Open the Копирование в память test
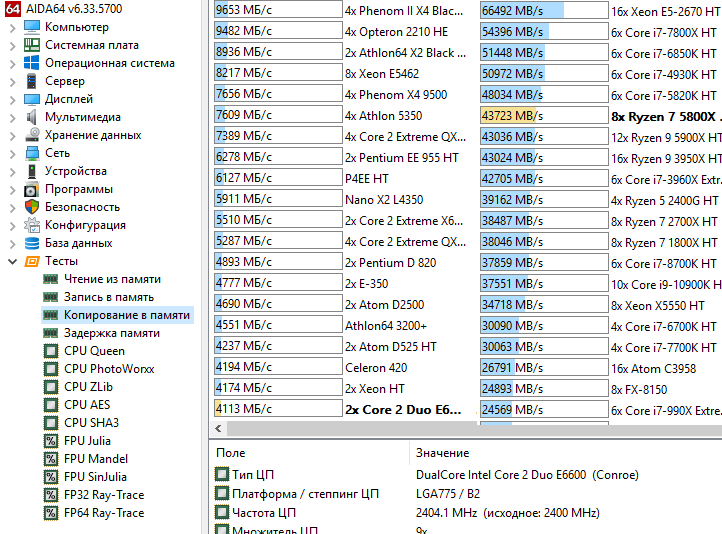 click(x=127, y=315)
